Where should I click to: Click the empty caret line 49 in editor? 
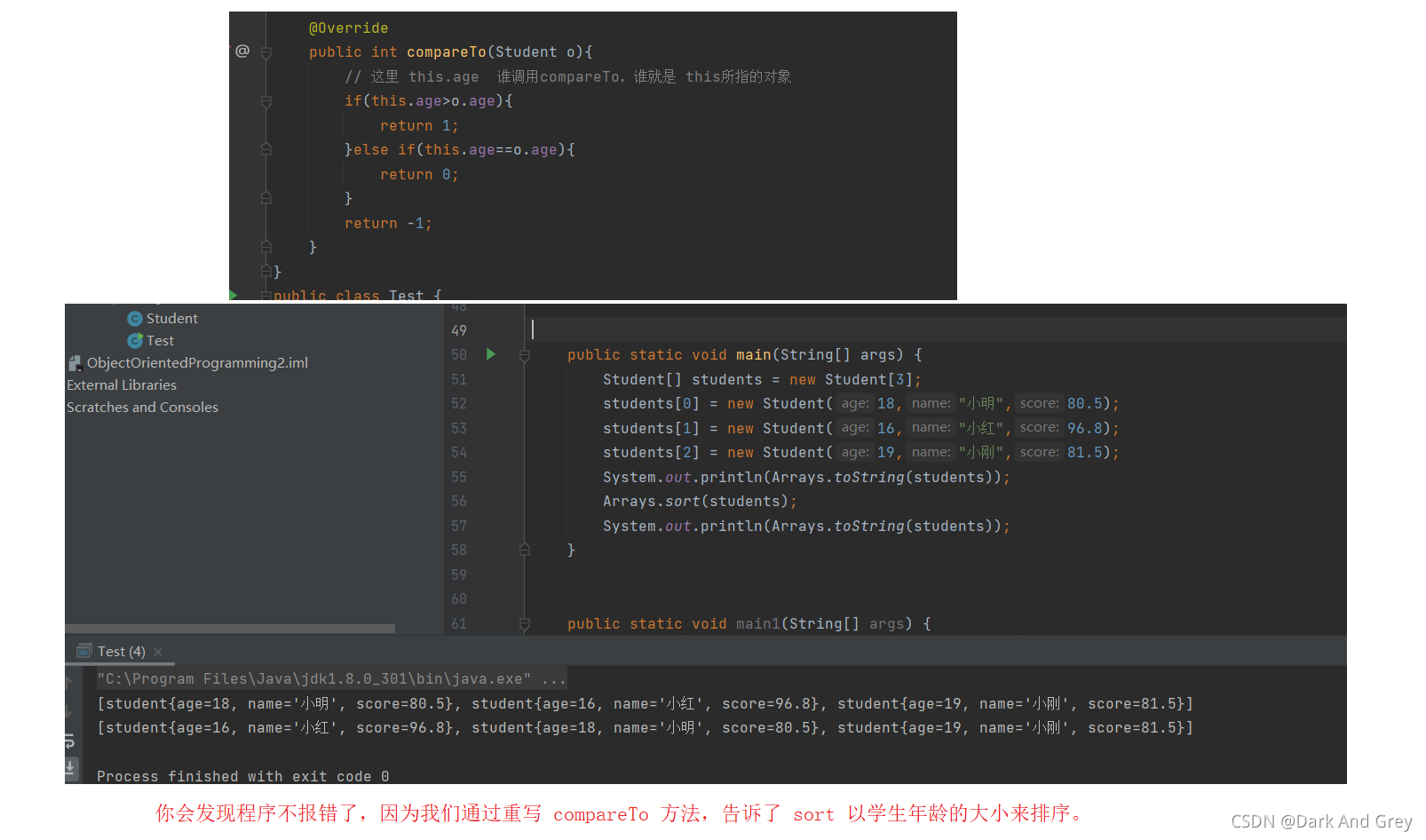click(x=937, y=330)
